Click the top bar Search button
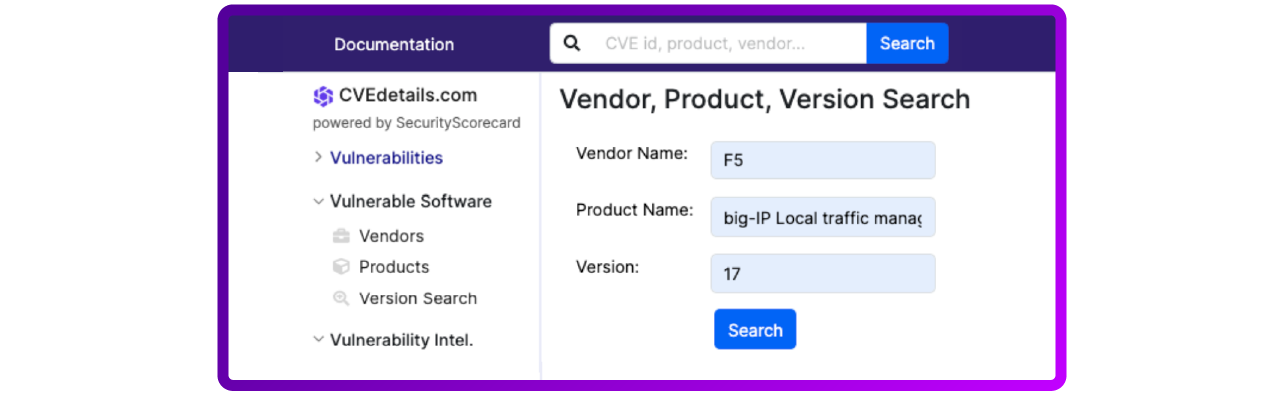 pos(907,43)
